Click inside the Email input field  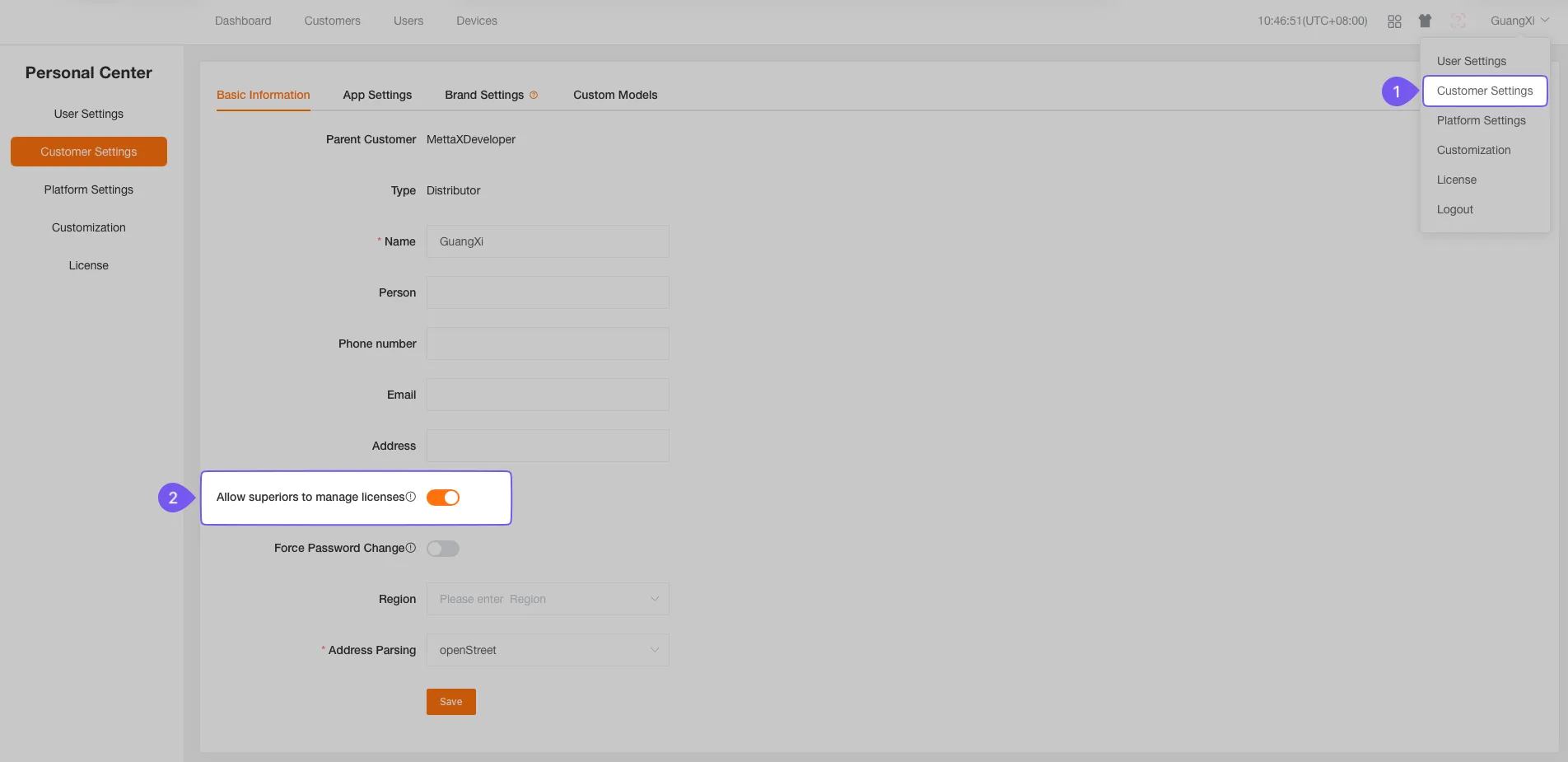click(x=547, y=394)
